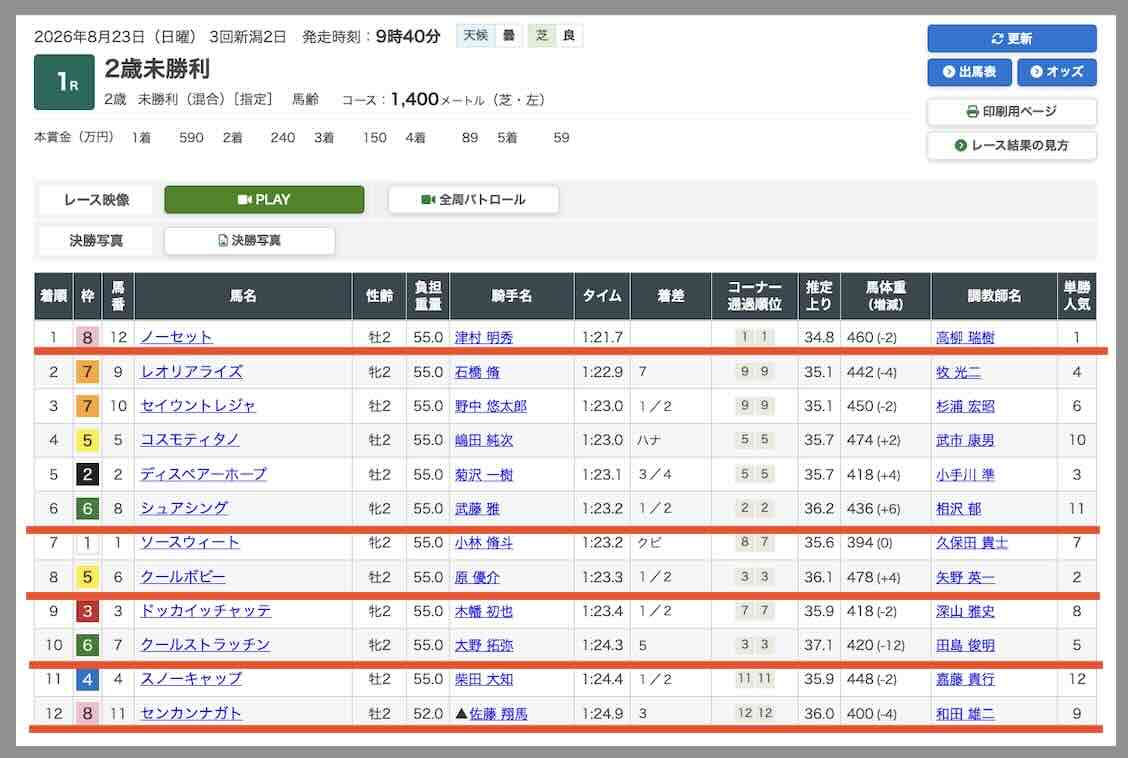Screen dimensions: 1128x758
Task: Open the オッズ odds page
Action: (1057, 72)
